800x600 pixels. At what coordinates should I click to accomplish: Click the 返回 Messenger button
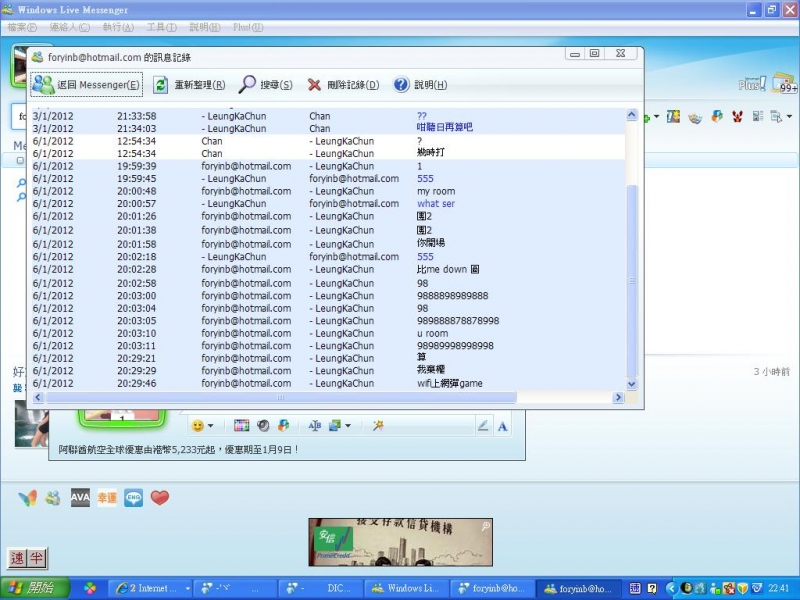click(x=87, y=86)
